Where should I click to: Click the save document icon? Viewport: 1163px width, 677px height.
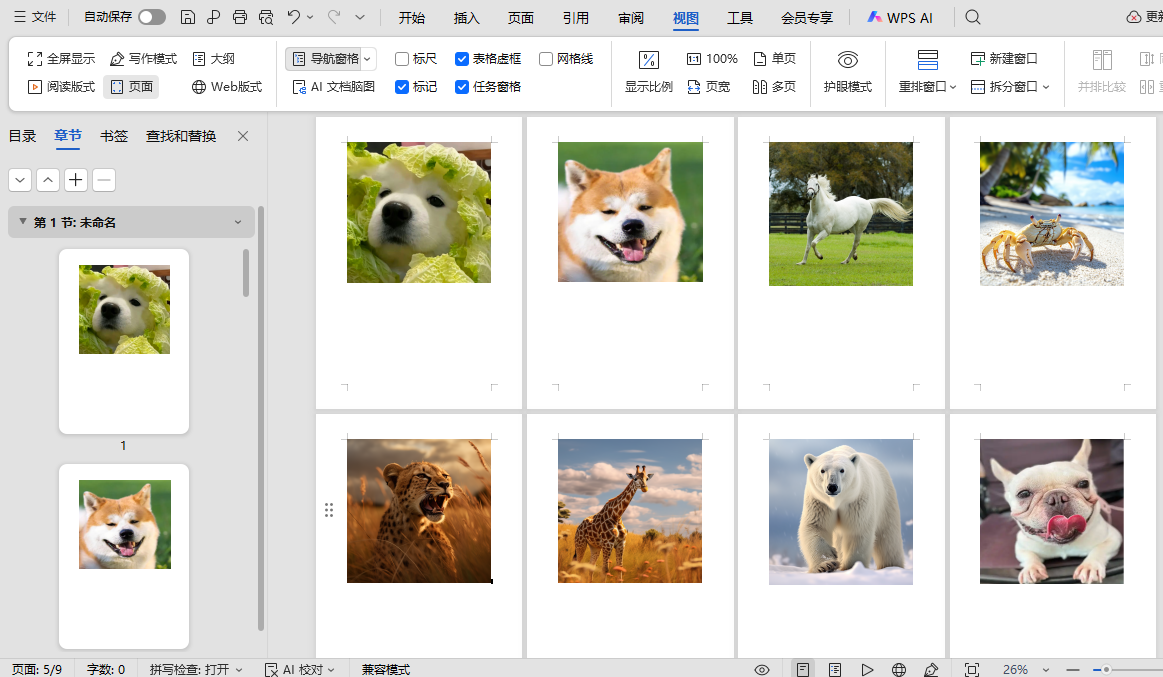point(188,17)
